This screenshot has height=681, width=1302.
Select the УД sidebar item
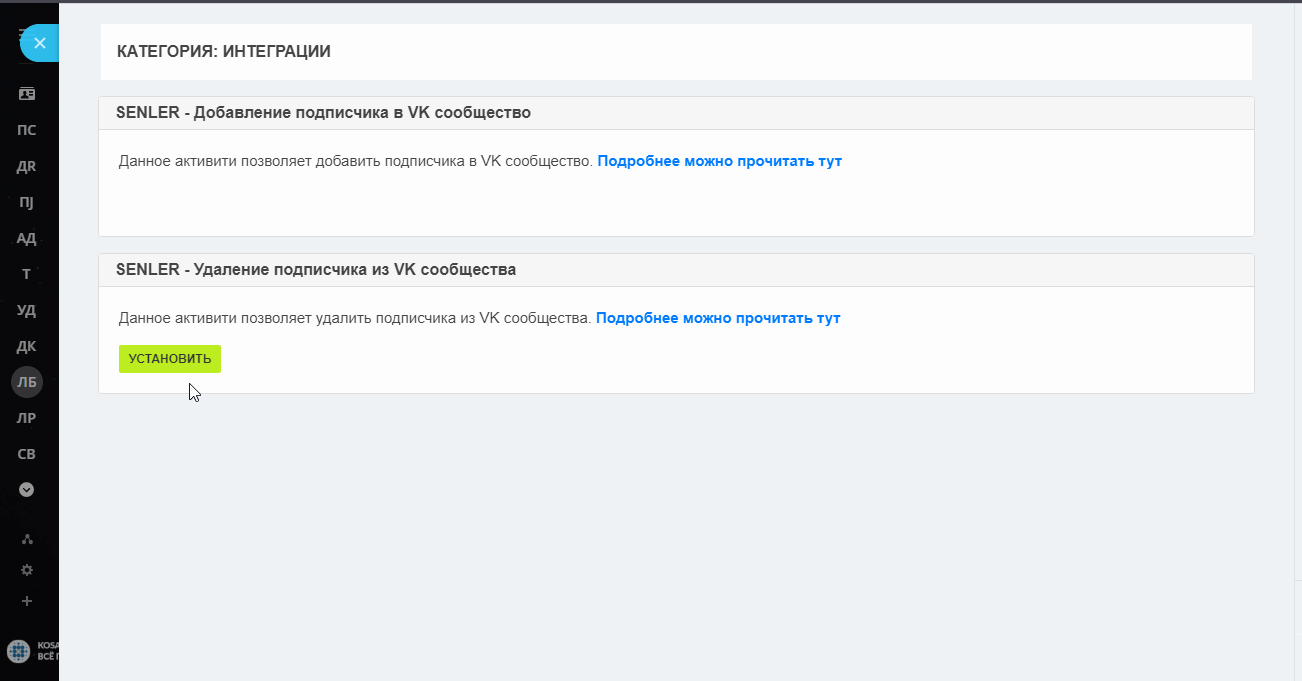click(27, 310)
